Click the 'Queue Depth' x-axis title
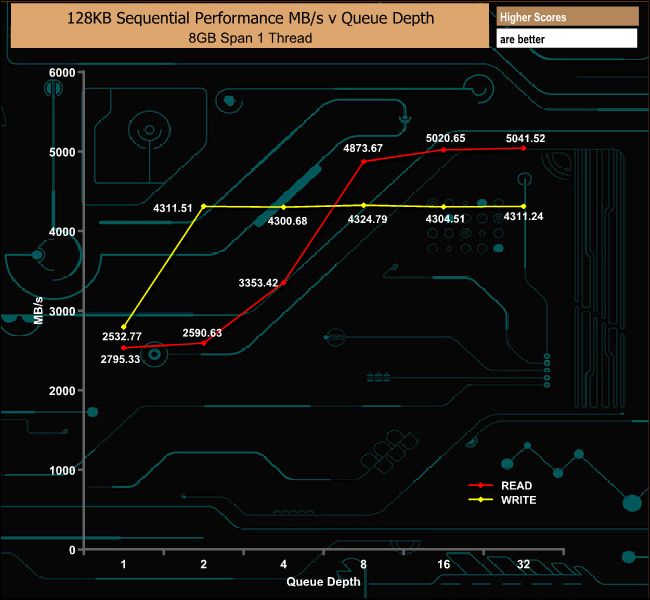This screenshot has height=600, width=650. (323, 582)
